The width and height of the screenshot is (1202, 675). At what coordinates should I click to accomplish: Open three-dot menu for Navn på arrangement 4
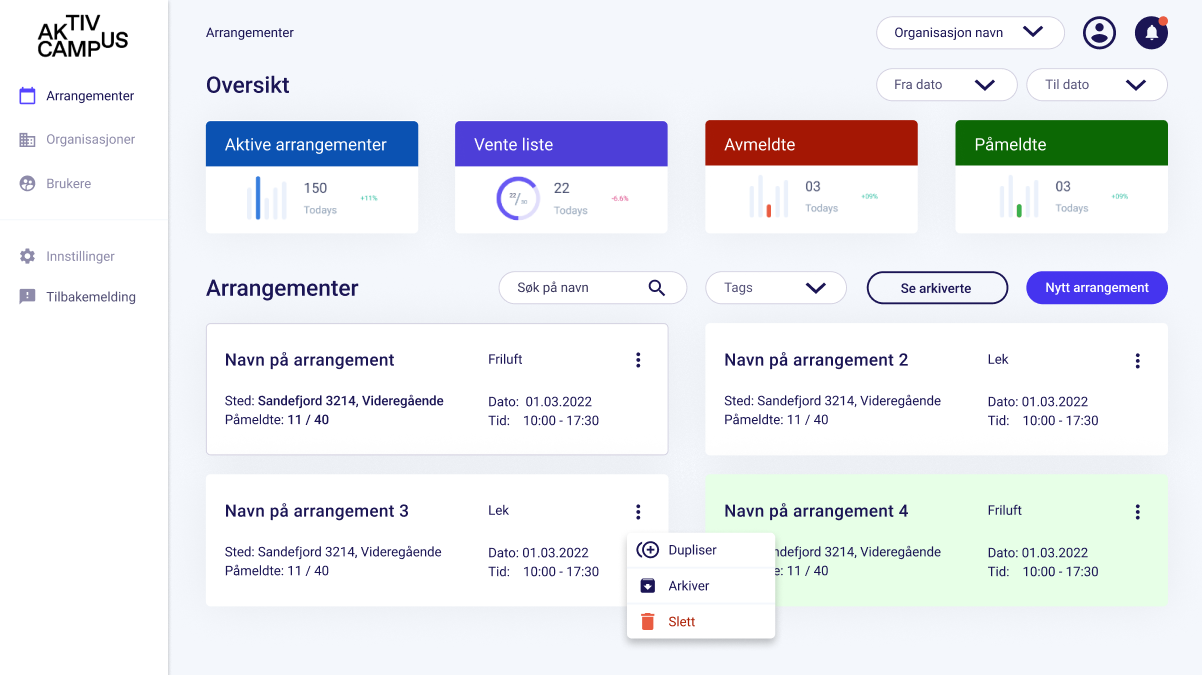1137,512
